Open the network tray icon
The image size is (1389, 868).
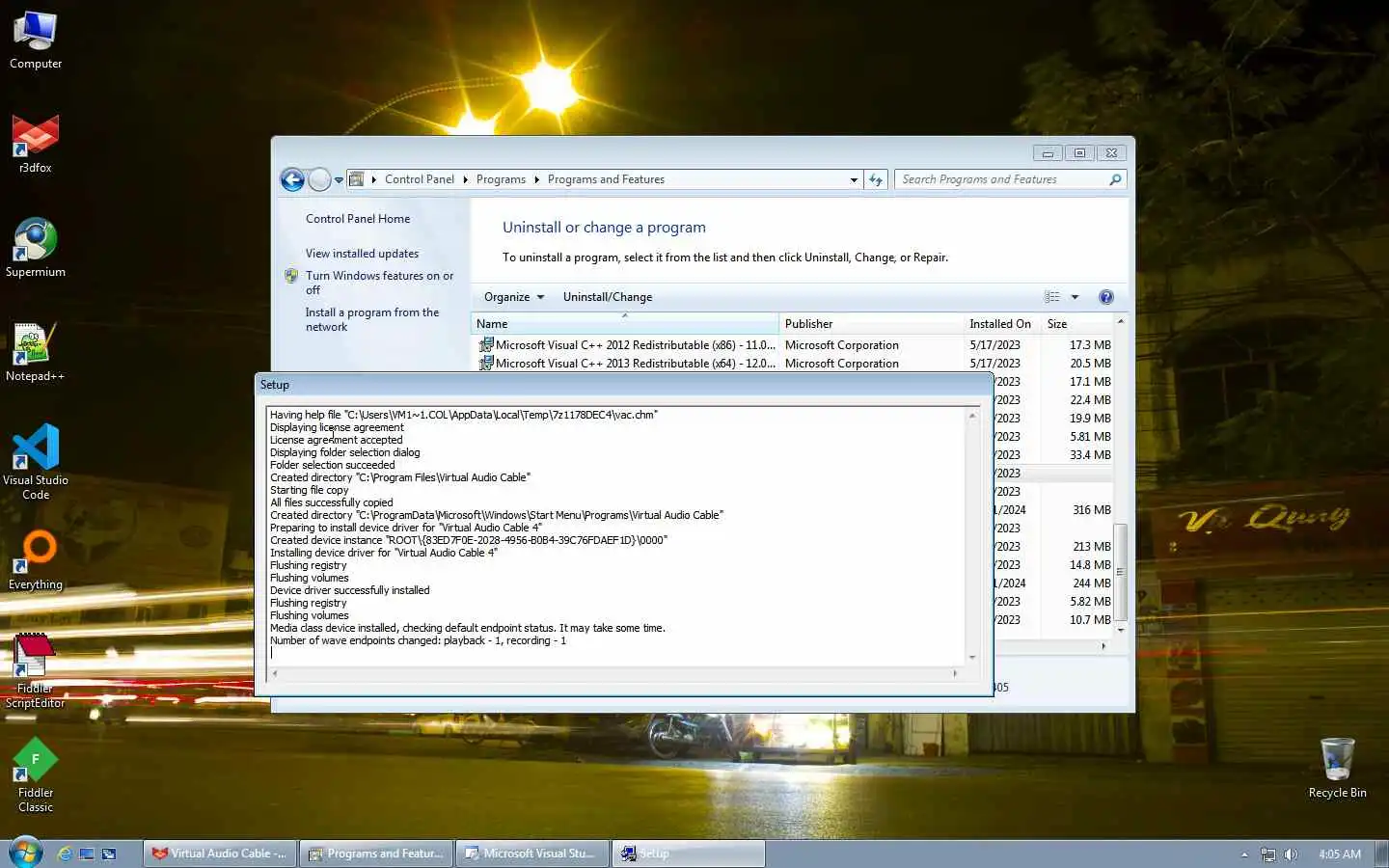tap(1268, 854)
